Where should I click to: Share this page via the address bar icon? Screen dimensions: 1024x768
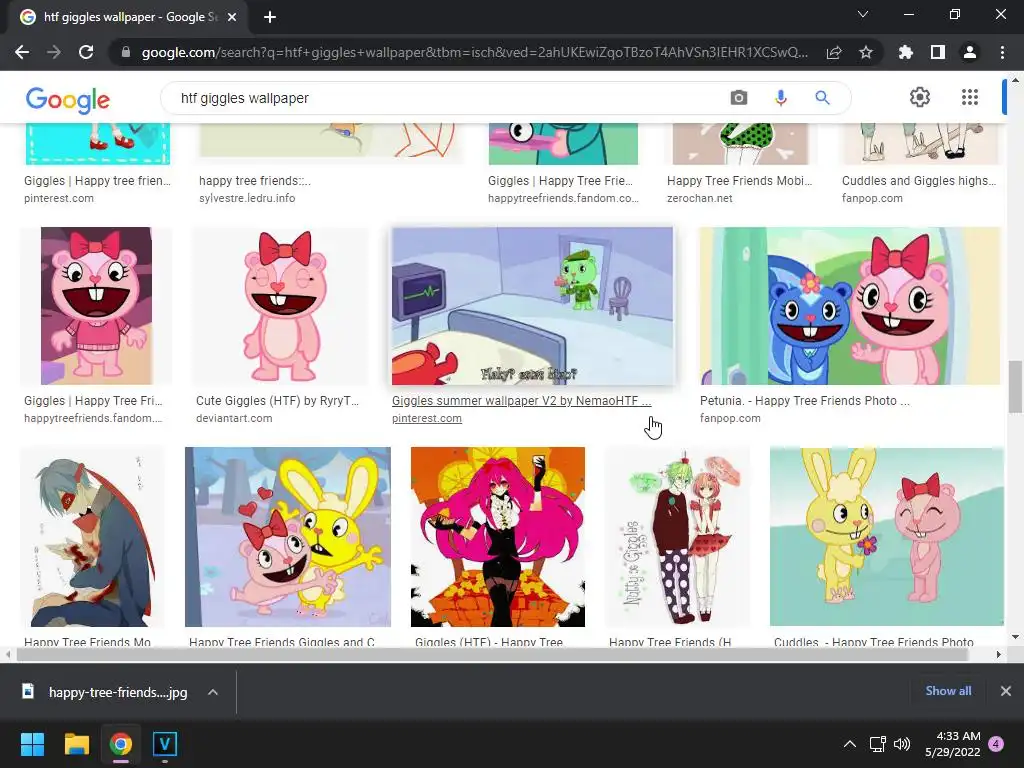click(x=834, y=52)
